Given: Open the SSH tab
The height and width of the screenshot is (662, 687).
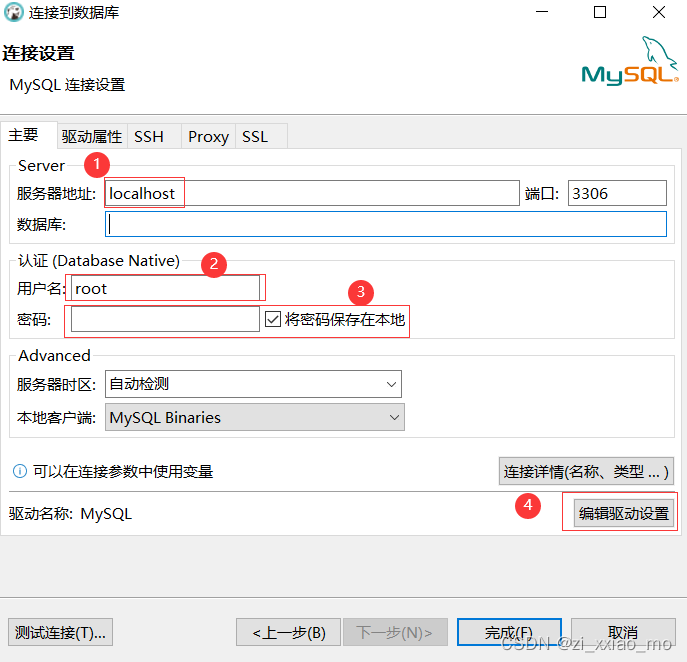Looking at the screenshot, I should (149, 137).
